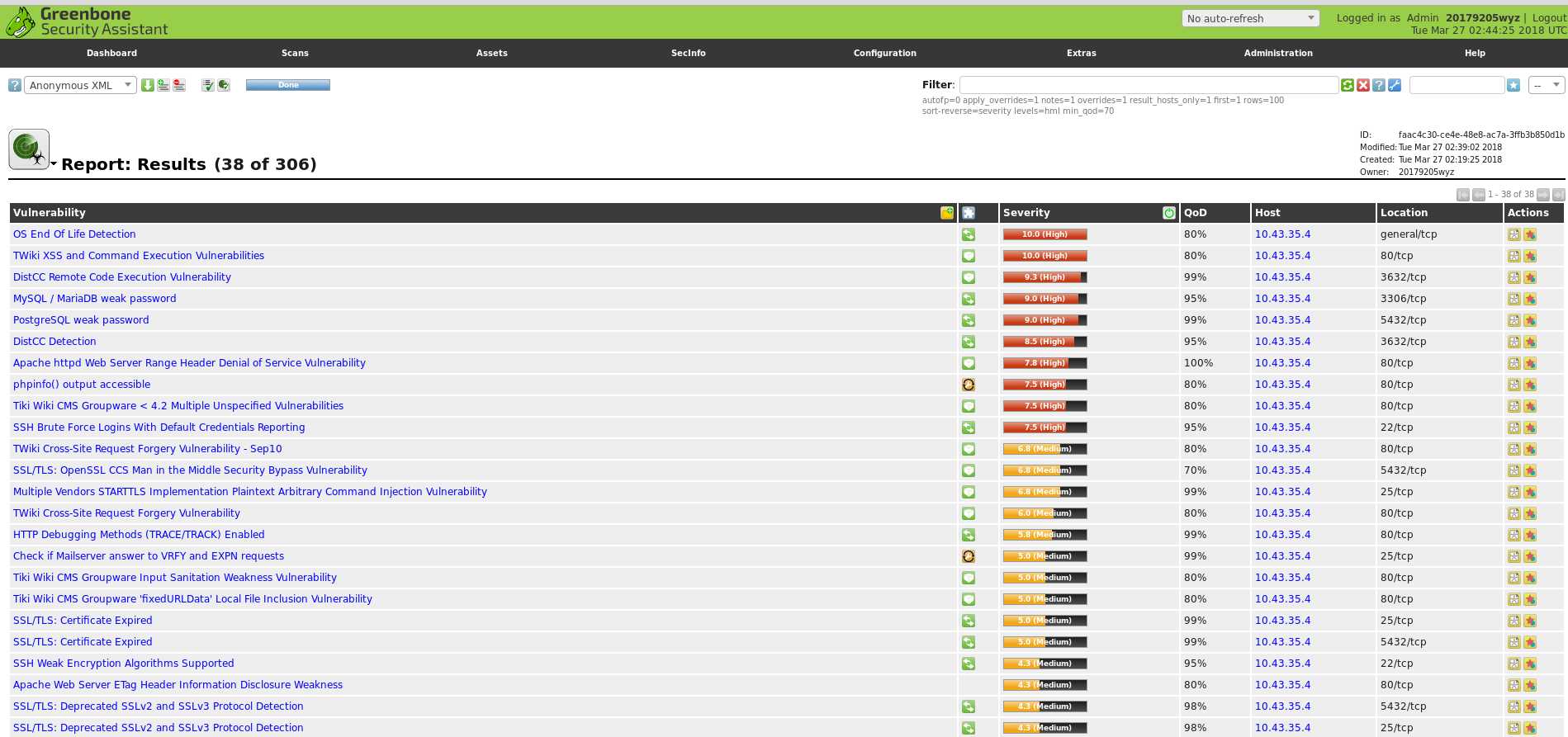Click the 9.3 (High) severity bar
This screenshot has height=737, width=1568.
click(1045, 277)
